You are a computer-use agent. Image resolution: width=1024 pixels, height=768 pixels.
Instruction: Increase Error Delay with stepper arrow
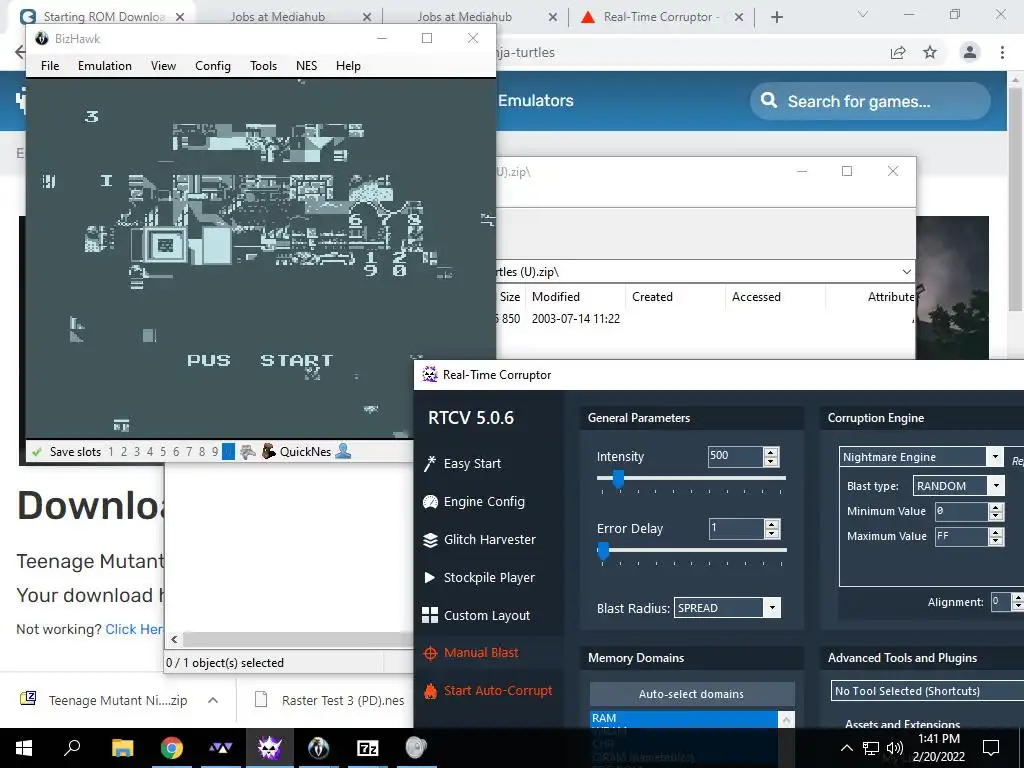pyautogui.click(x=772, y=524)
